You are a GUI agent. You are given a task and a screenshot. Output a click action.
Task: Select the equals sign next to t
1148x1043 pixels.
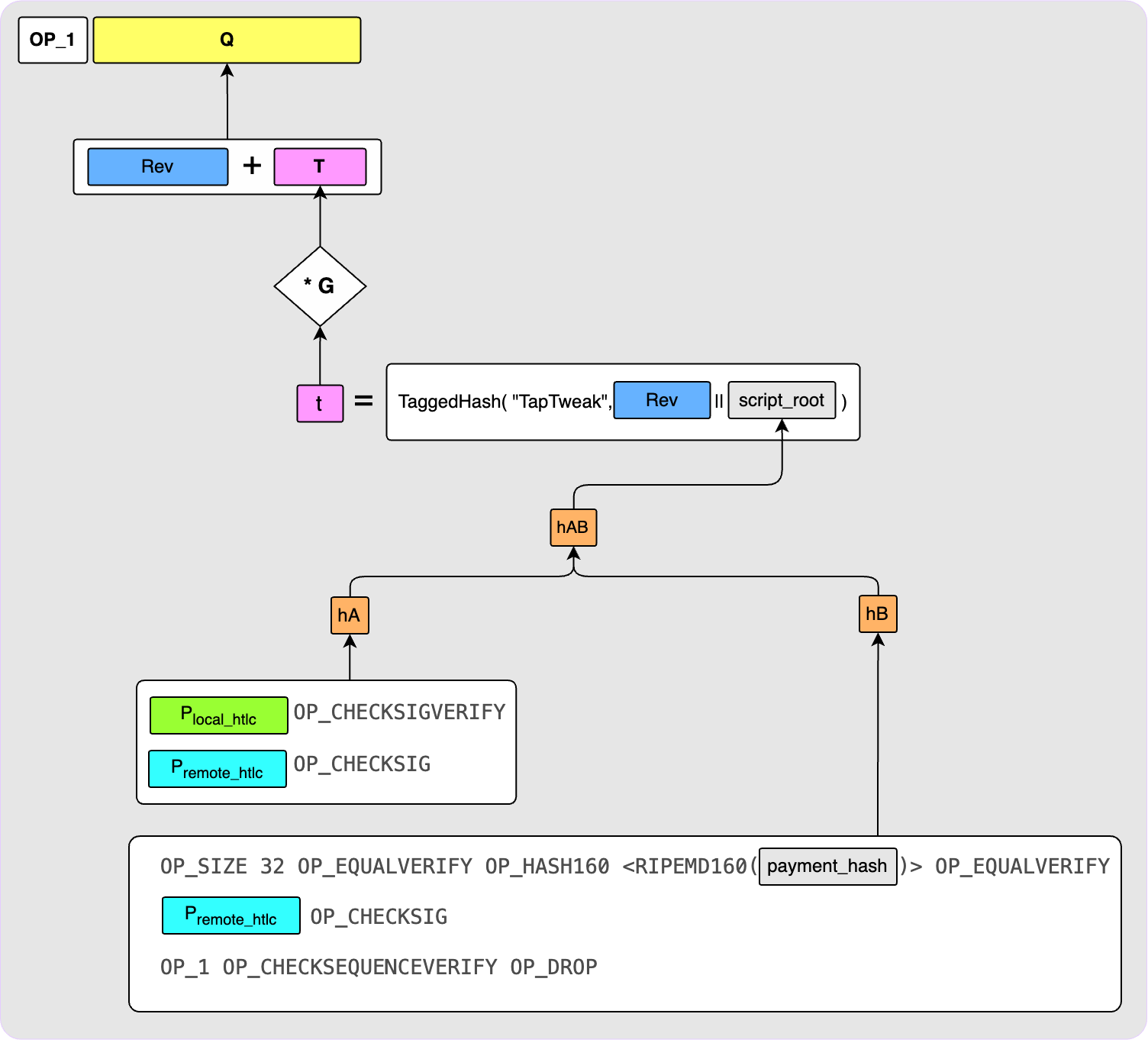[363, 401]
